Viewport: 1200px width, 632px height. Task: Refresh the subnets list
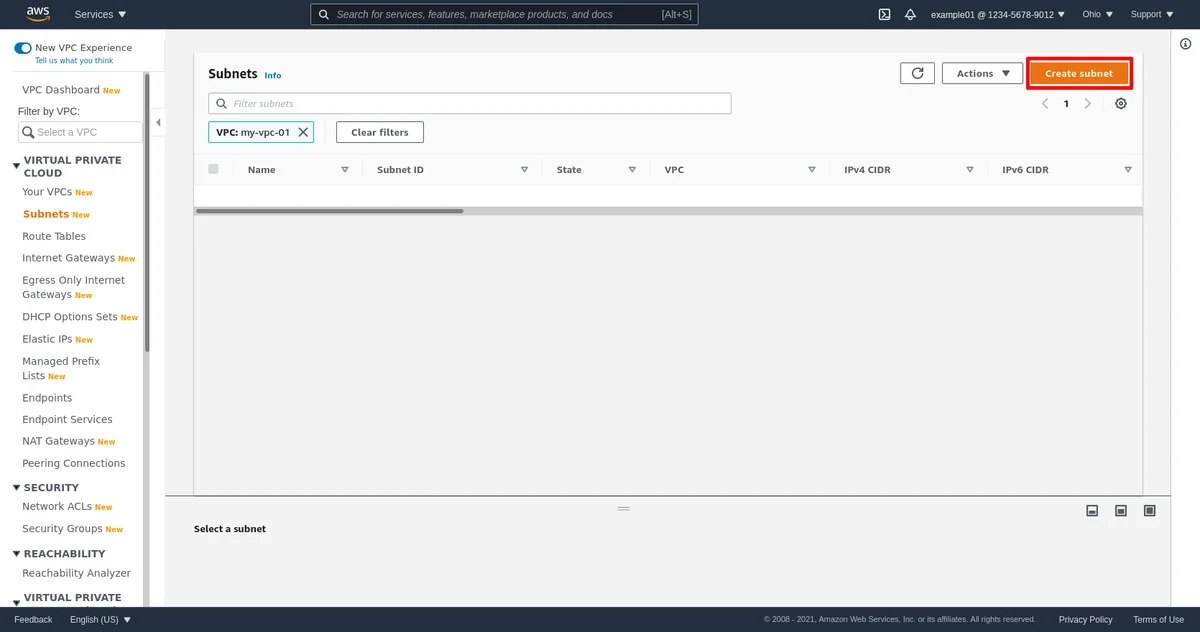(x=917, y=73)
